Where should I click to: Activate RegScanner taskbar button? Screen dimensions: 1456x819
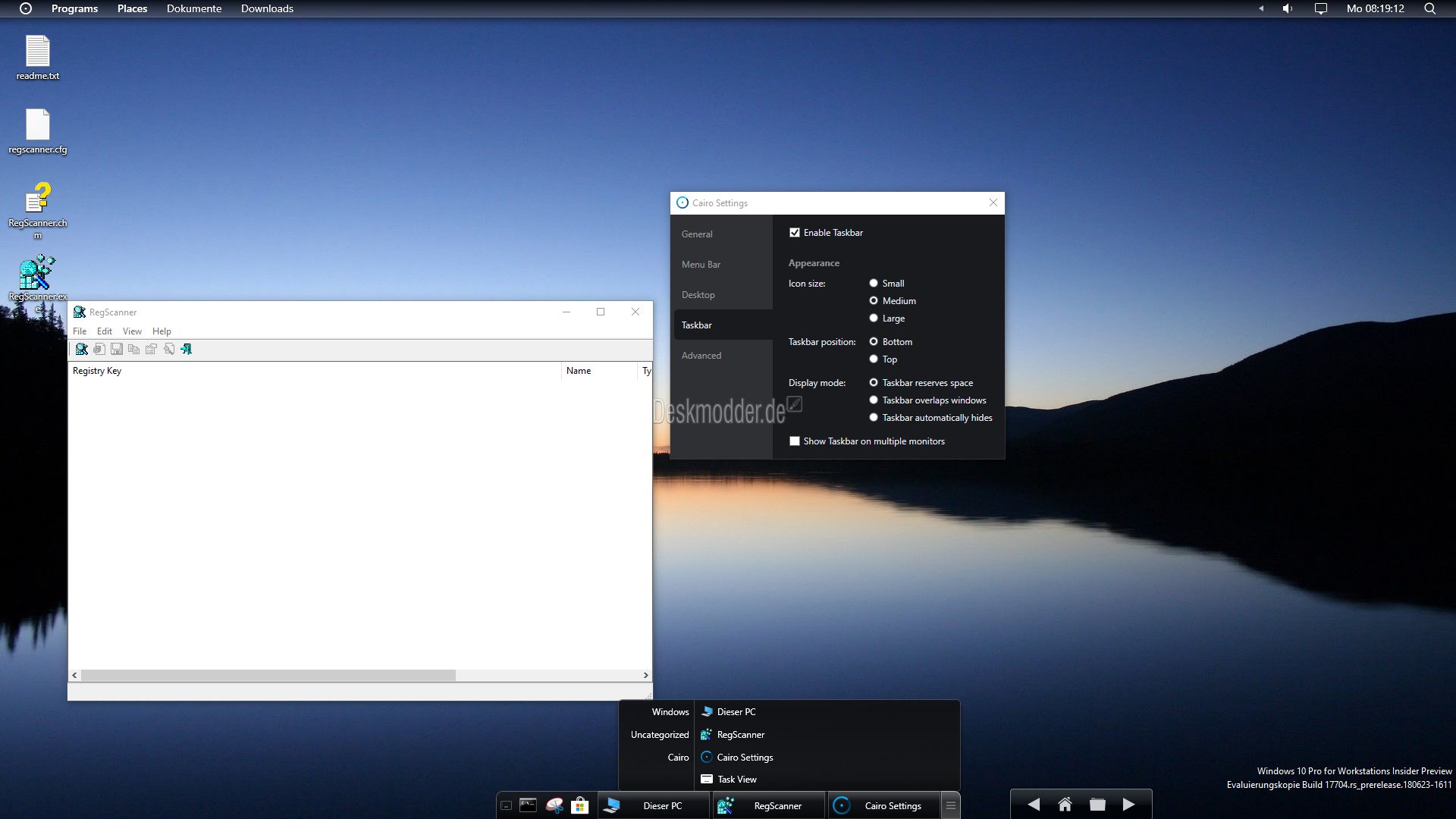point(768,805)
